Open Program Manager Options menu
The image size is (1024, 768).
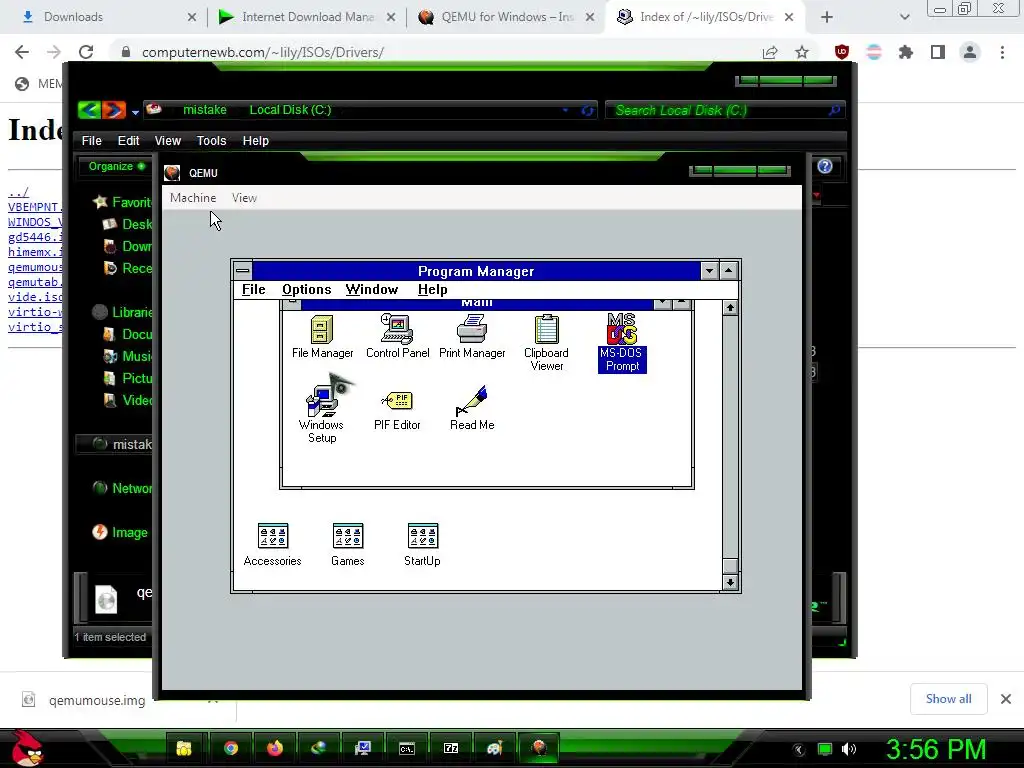[306, 289]
